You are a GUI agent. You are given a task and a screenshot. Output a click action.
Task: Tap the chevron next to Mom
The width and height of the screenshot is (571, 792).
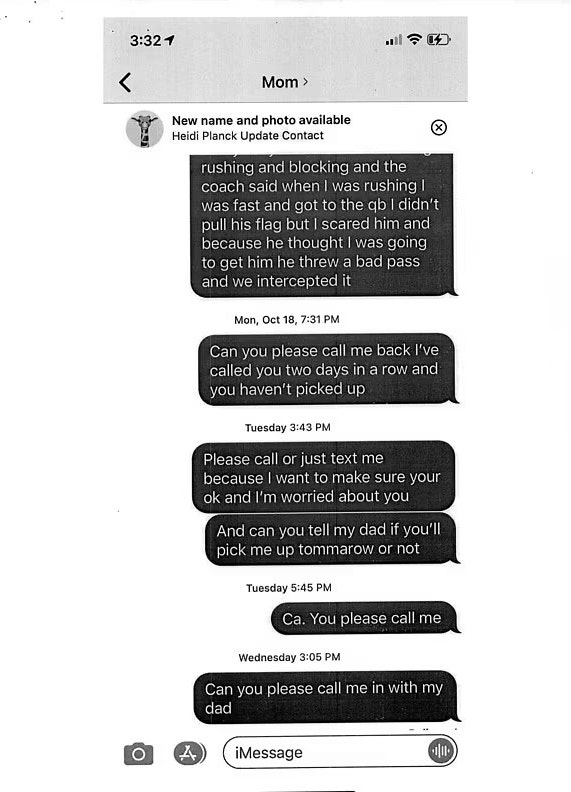pyautogui.click(x=305, y=82)
